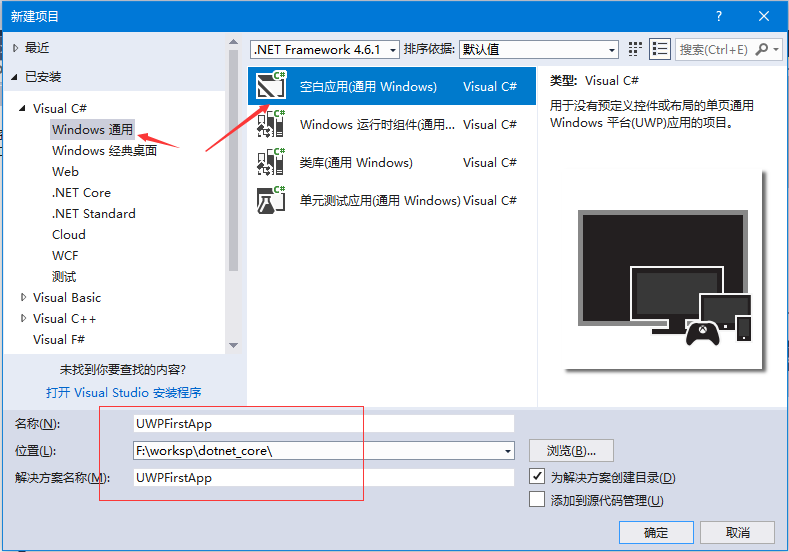Screen dimensions: 789x552
Task: Click the help question mark icon
Action: pyautogui.click(x=719, y=16)
